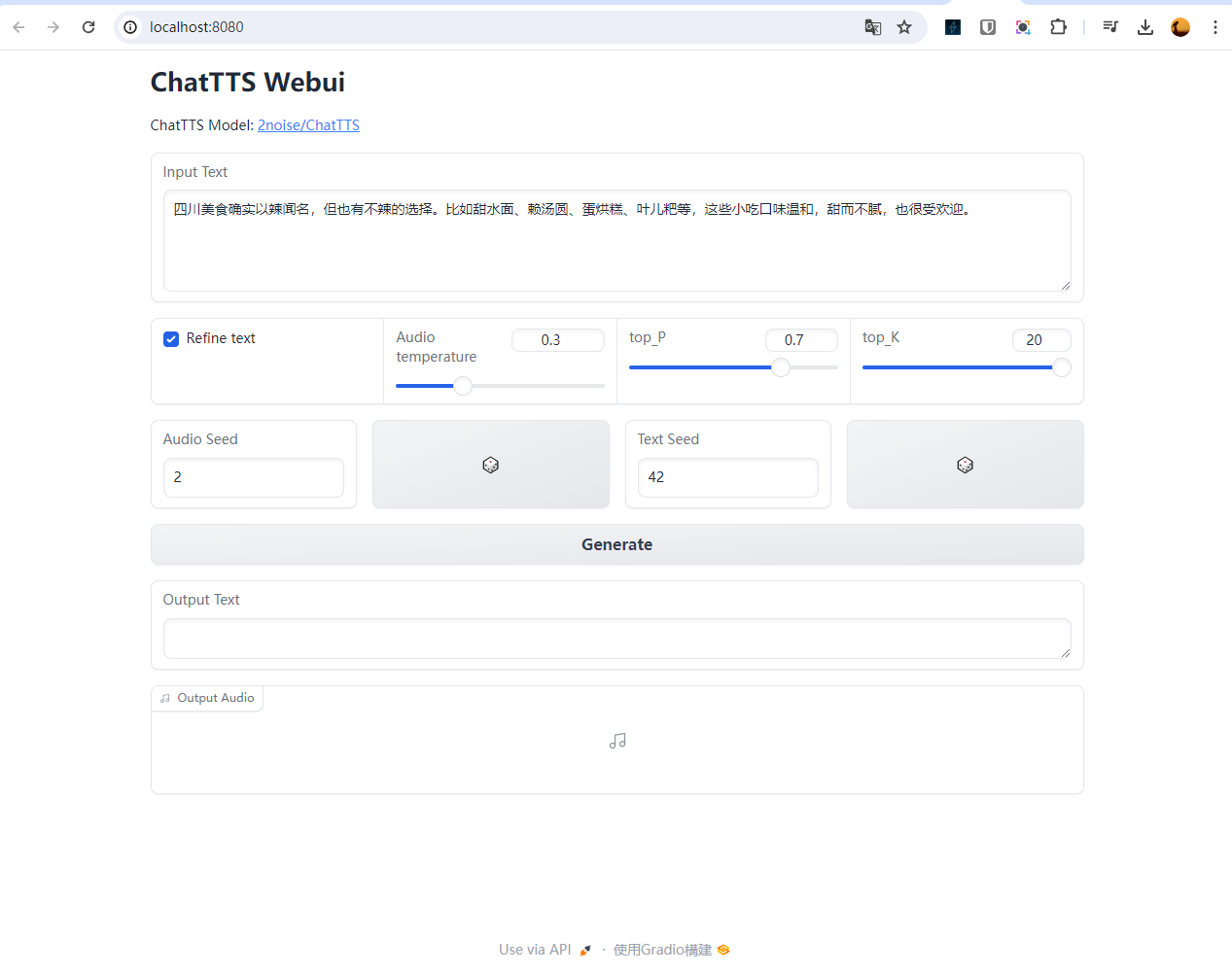
Task: Randomize Text Seed with dice button
Action: pos(966,465)
